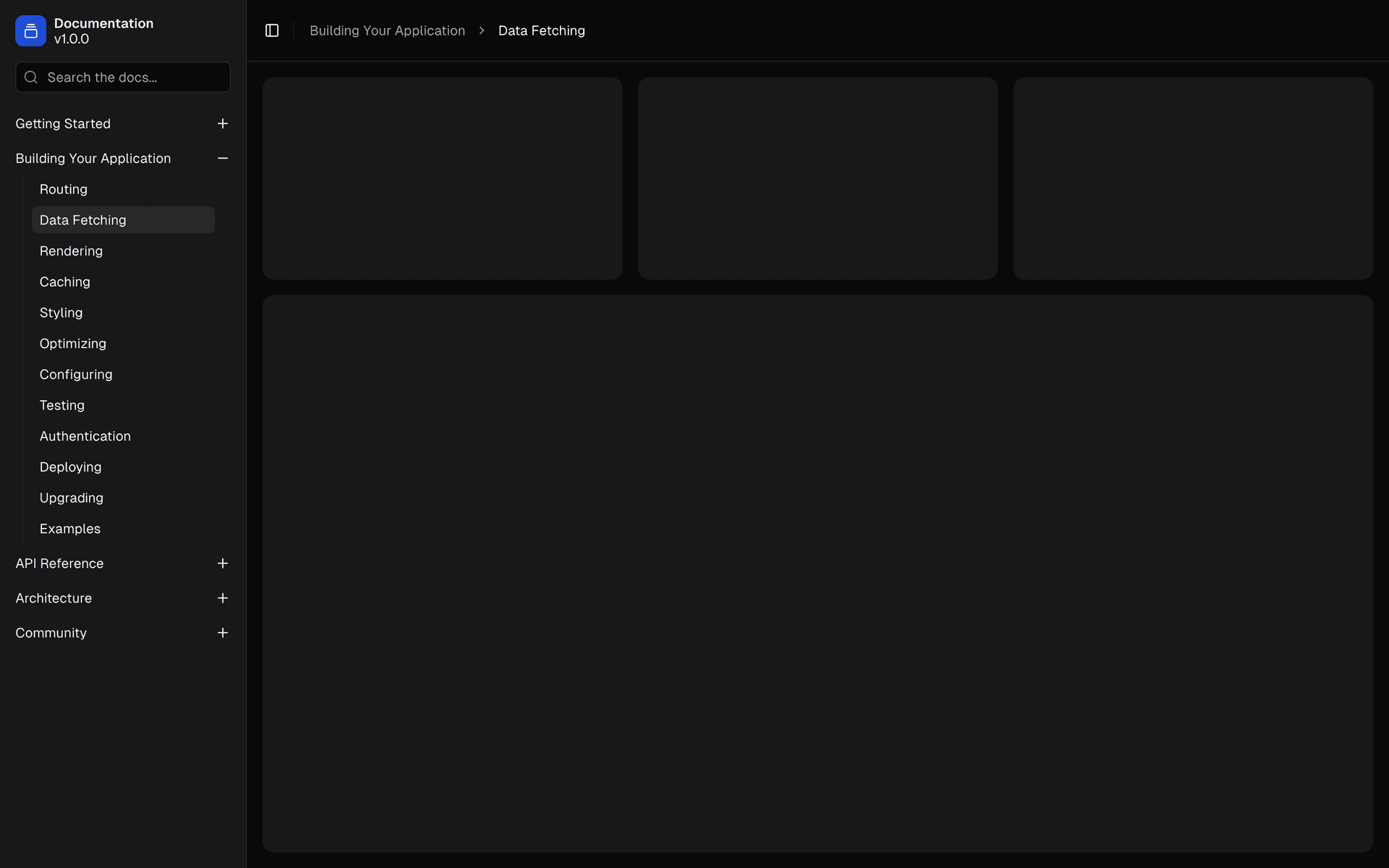Click the Documentation app logo icon
The image size is (1389, 868).
(30, 30)
